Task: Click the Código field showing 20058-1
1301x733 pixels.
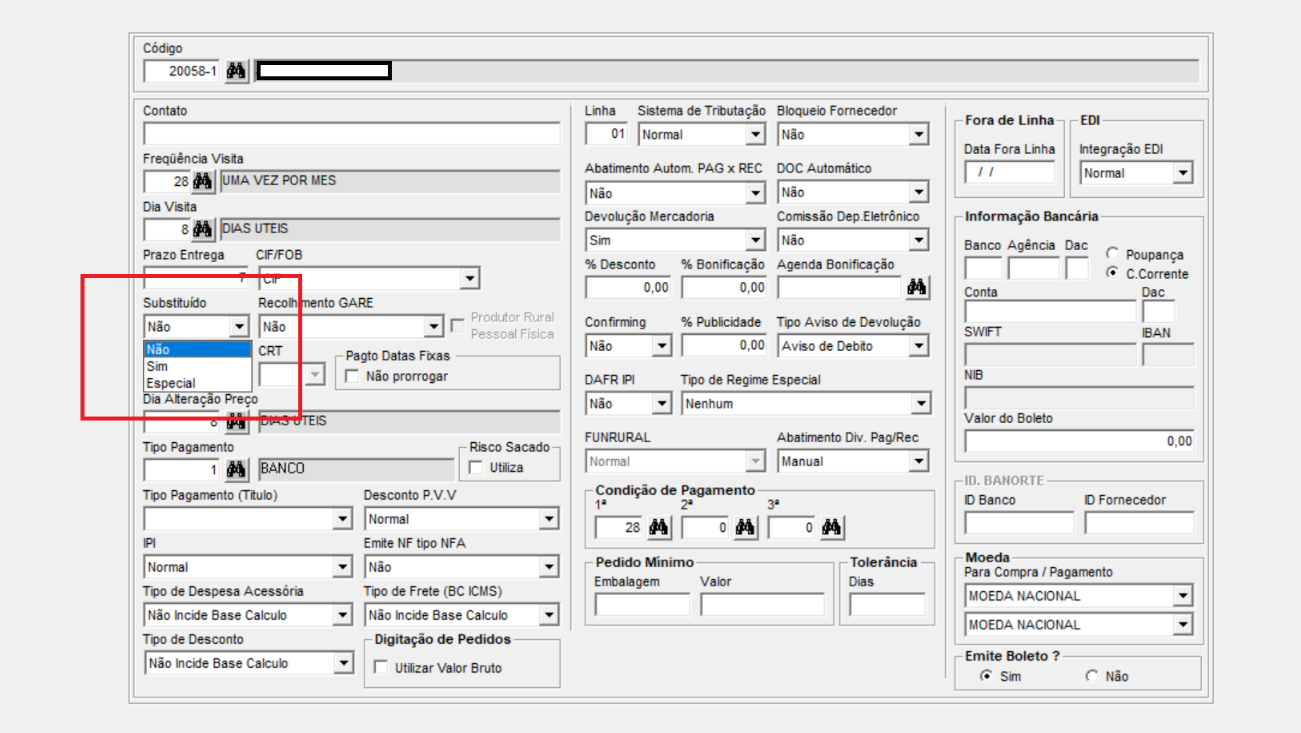Action: tap(183, 71)
